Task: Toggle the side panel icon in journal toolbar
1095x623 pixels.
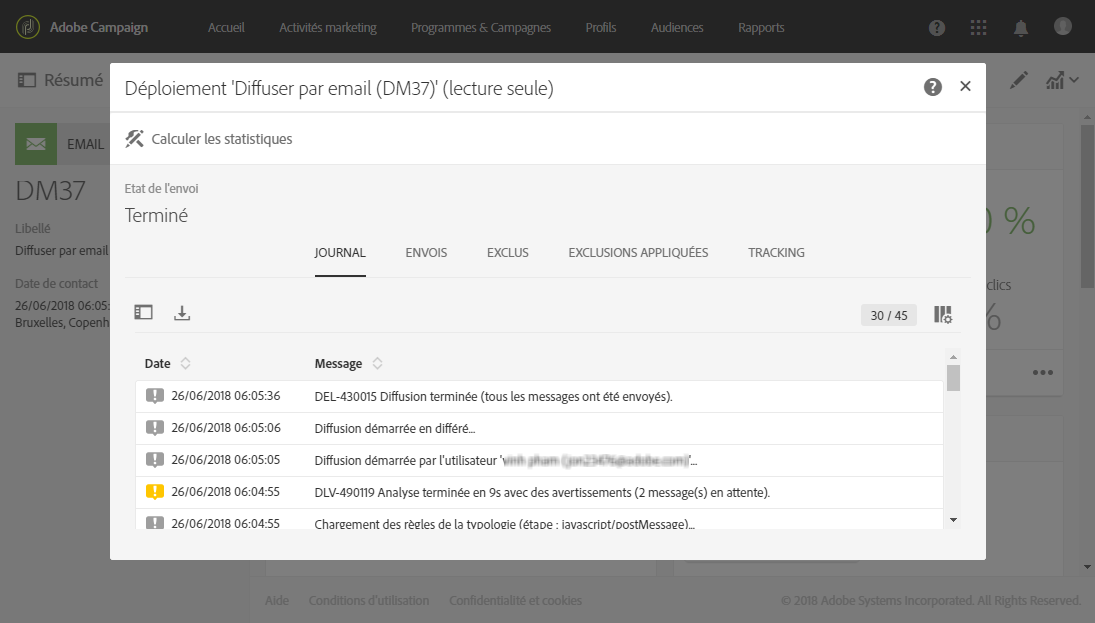Action: point(143,312)
